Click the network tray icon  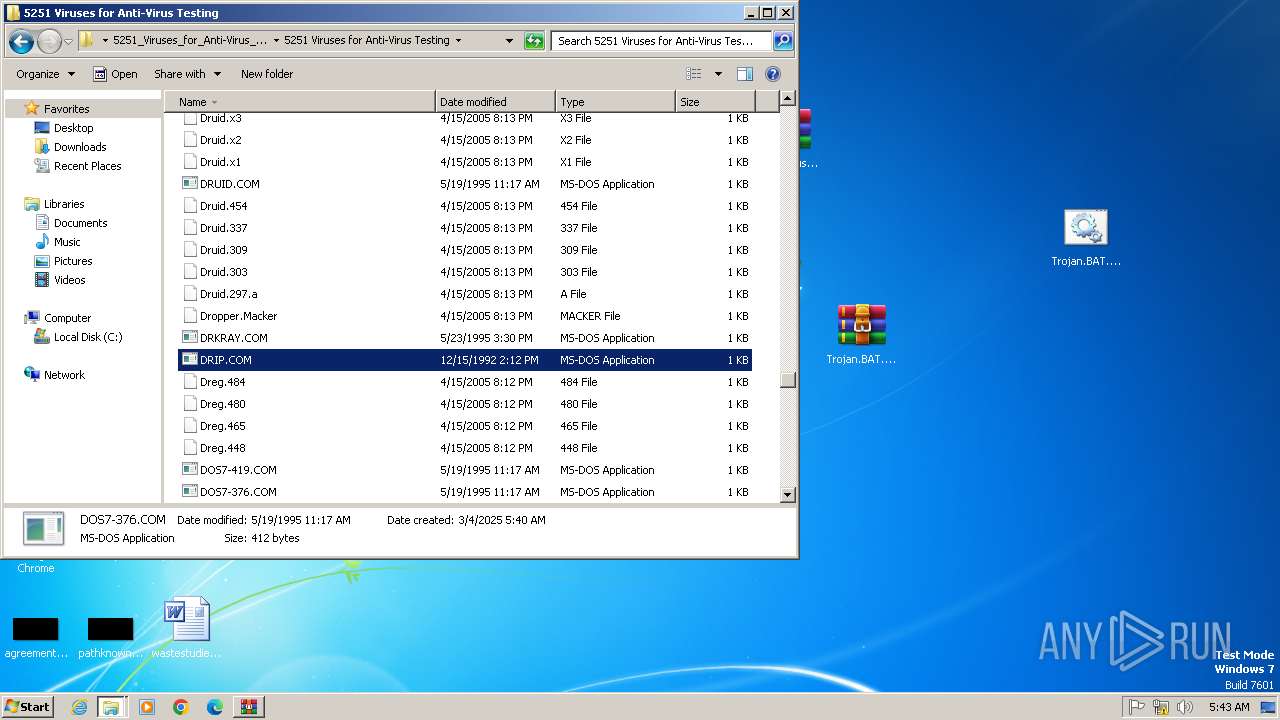coord(1161,707)
